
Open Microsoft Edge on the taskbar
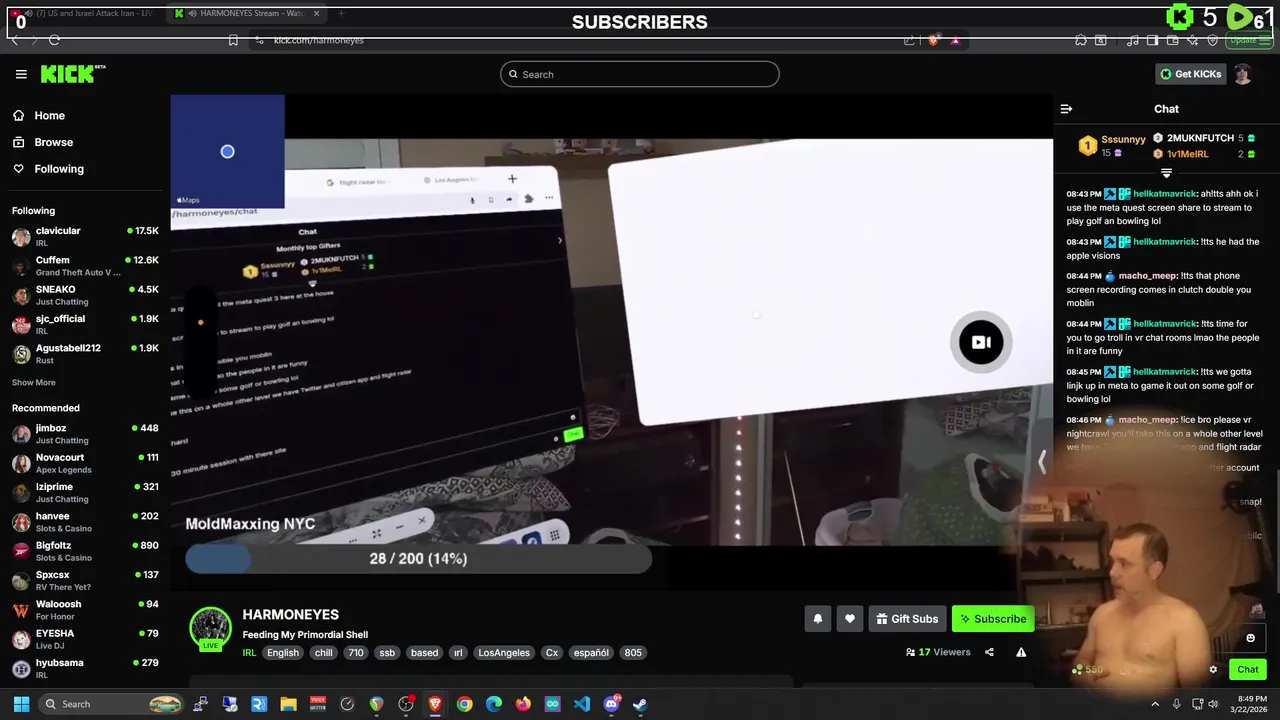click(494, 704)
